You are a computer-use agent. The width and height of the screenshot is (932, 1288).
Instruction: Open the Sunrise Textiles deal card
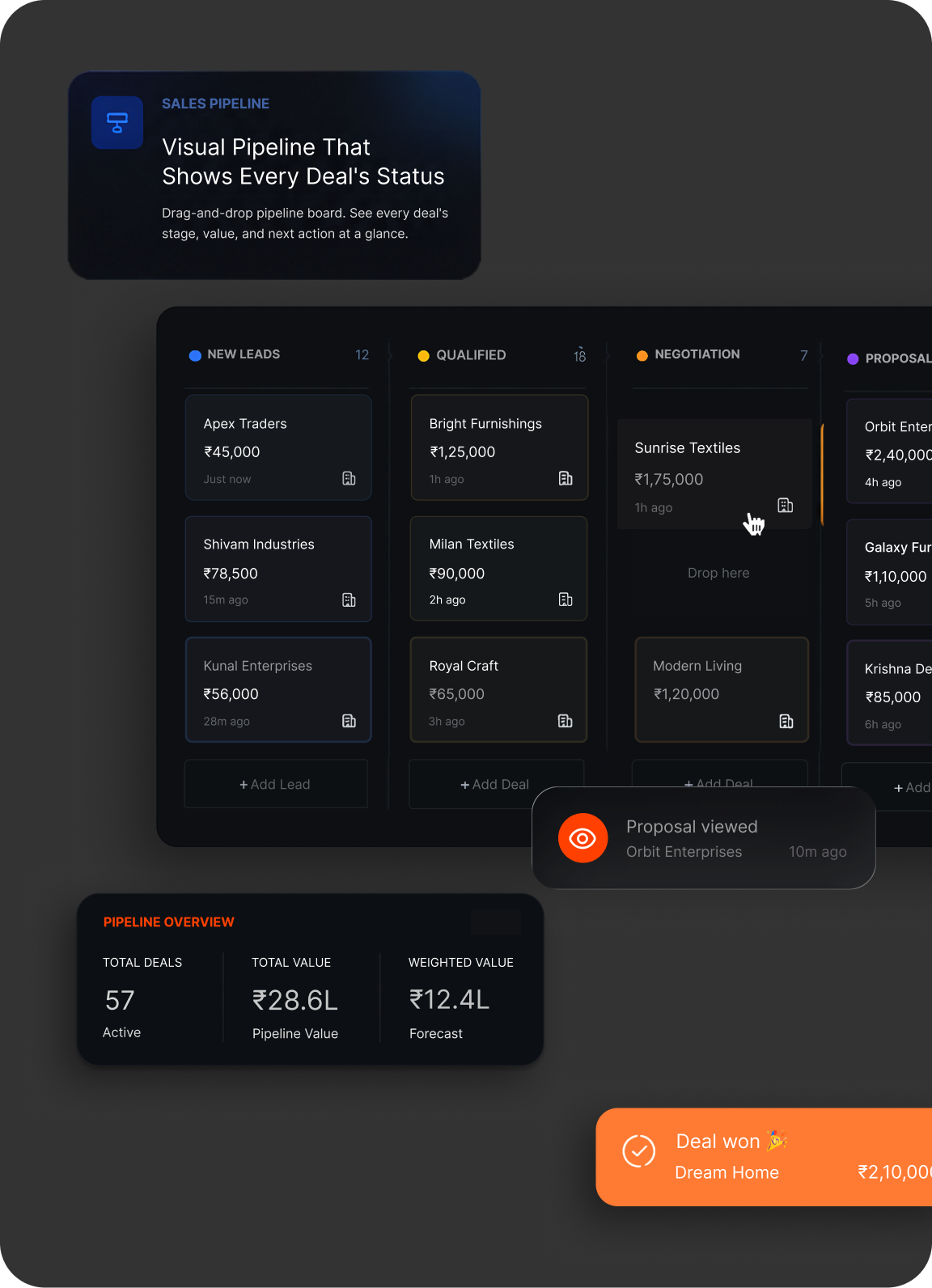click(714, 475)
